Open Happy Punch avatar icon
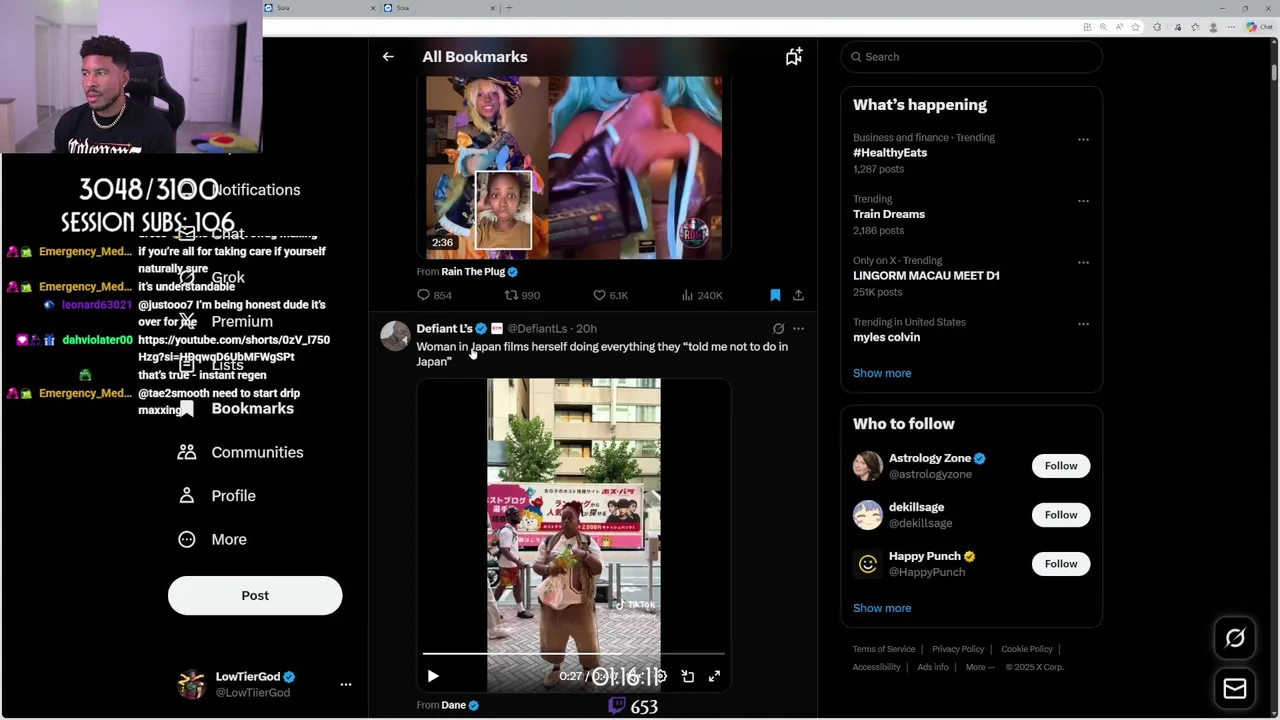Viewport: 1280px width, 720px height. pos(868,564)
